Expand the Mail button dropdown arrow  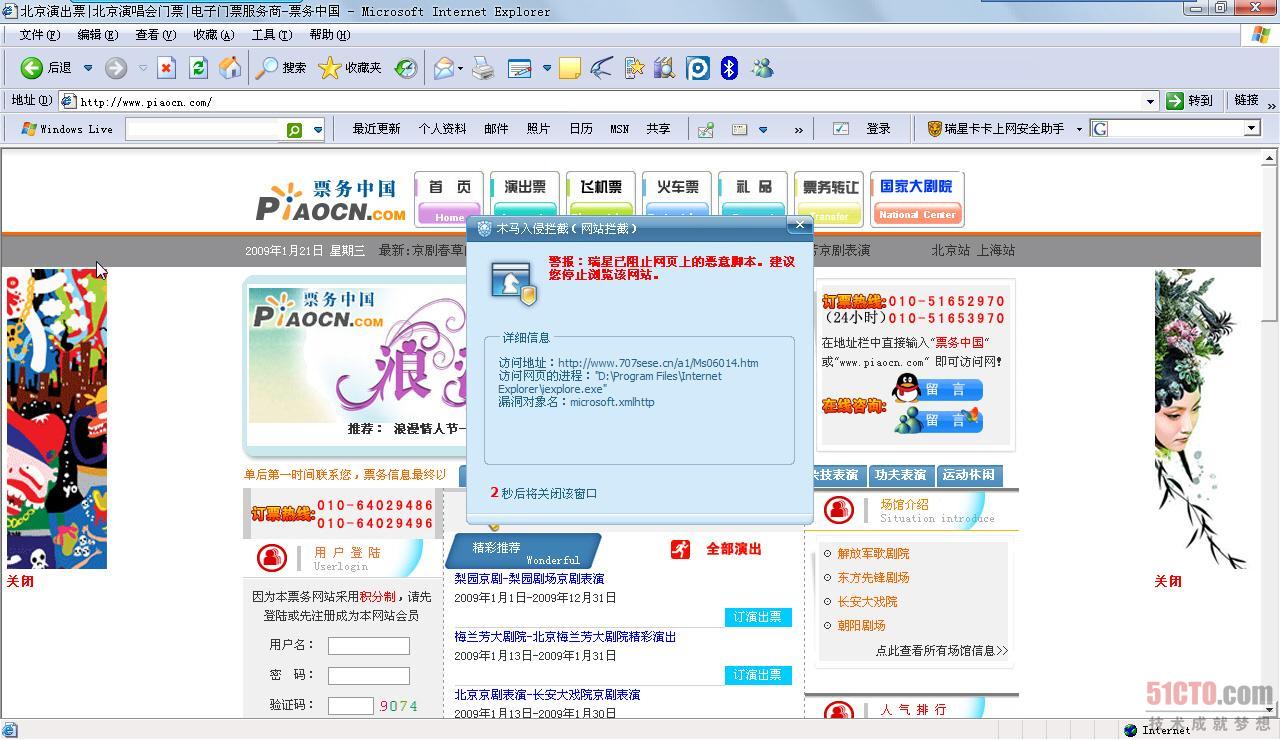point(460,68)
